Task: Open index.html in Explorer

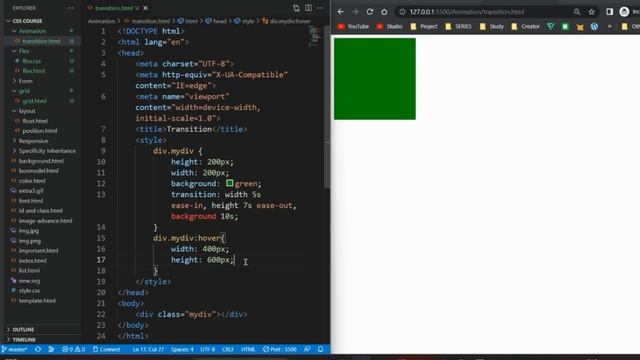Action: [x=32, y=260]
